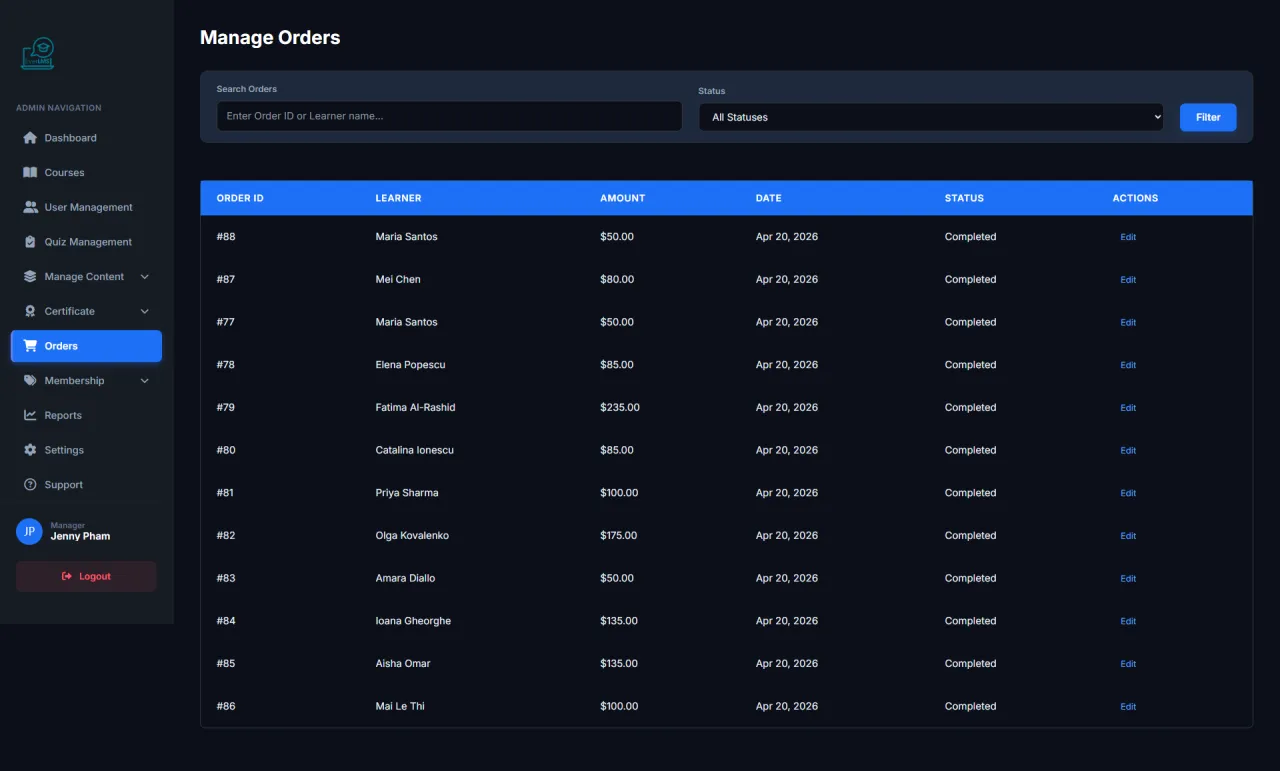The height and width of the screenshot is (771, 1280).
Task: Click learner name Catalina Ionescu
Action: click(414, 450)
